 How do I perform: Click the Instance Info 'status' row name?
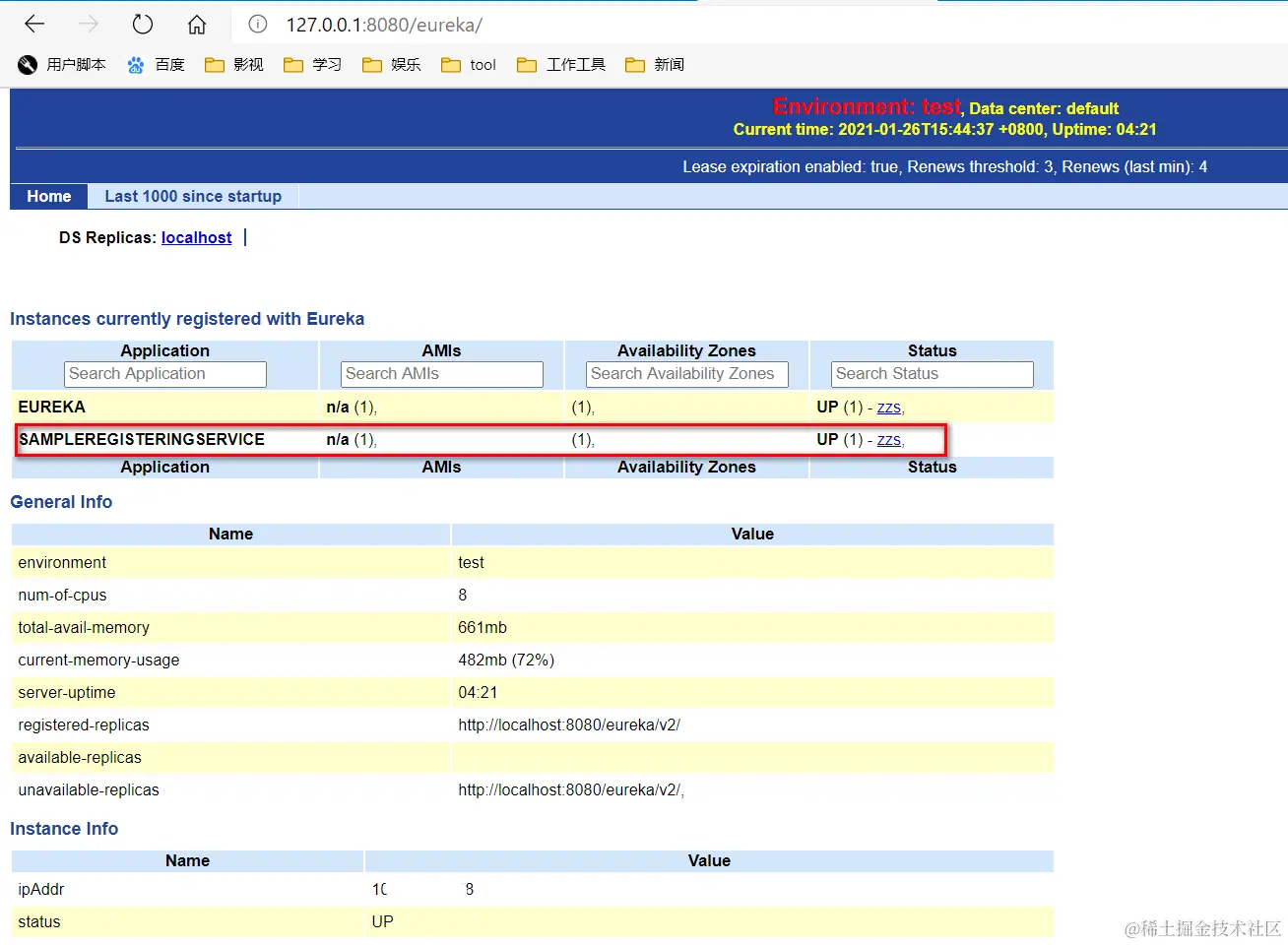pos(39,921)
